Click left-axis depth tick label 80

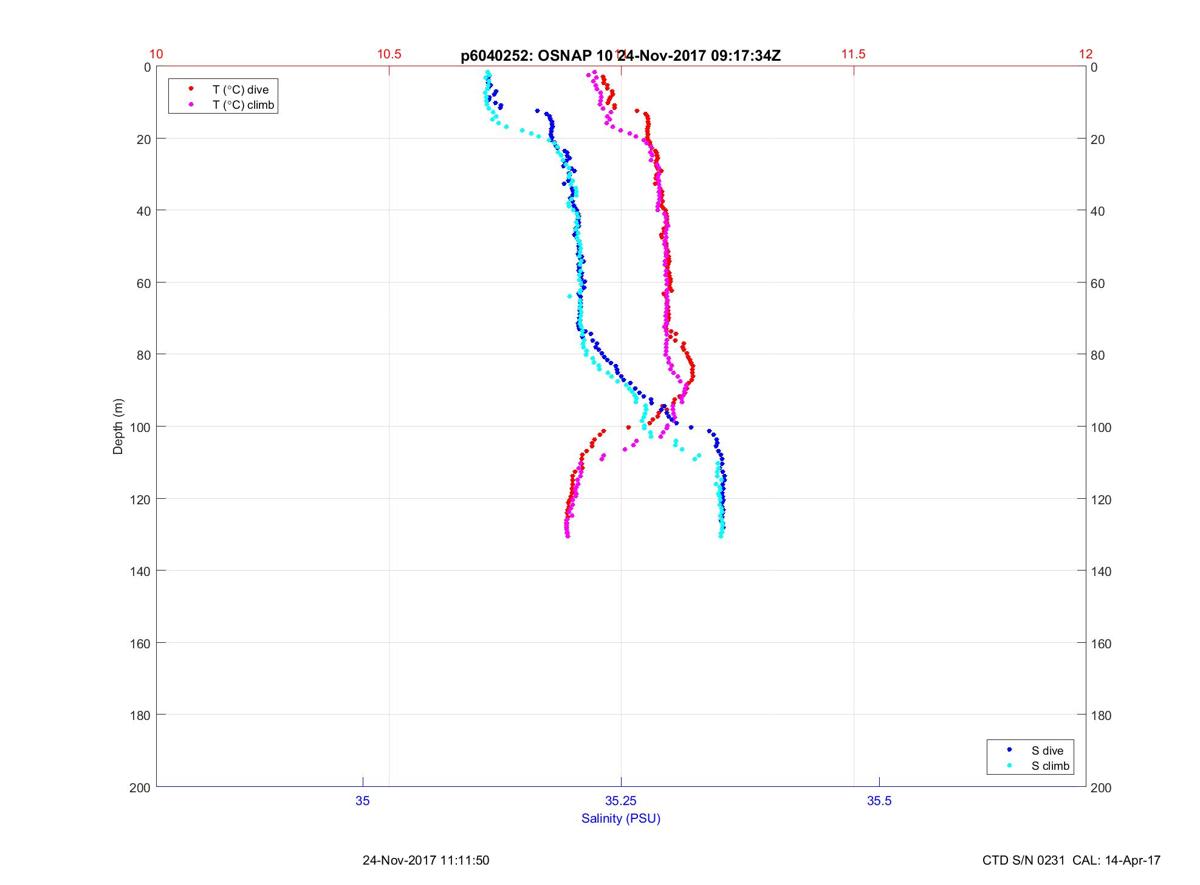[x=144, y=355]
